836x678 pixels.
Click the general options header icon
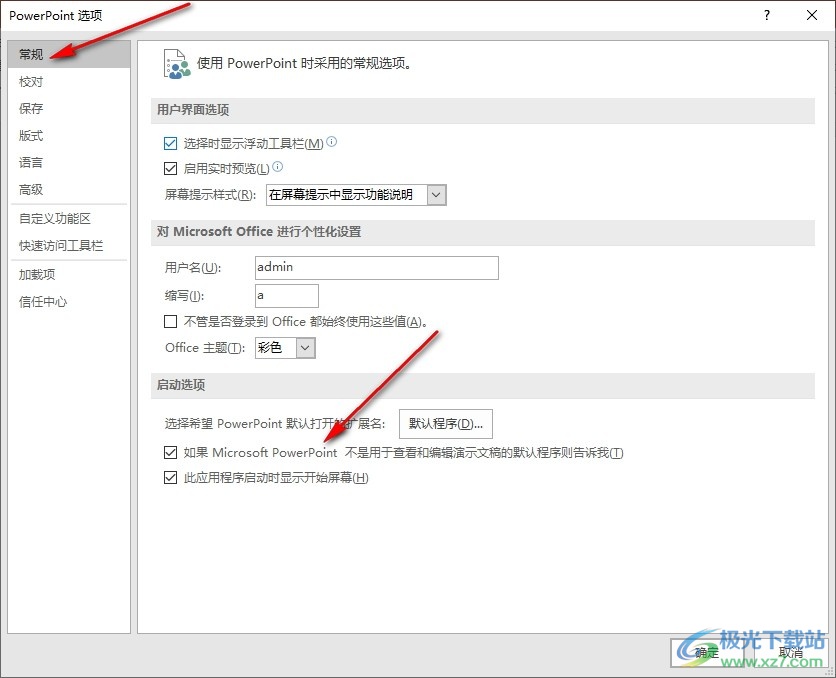(176, 63)
